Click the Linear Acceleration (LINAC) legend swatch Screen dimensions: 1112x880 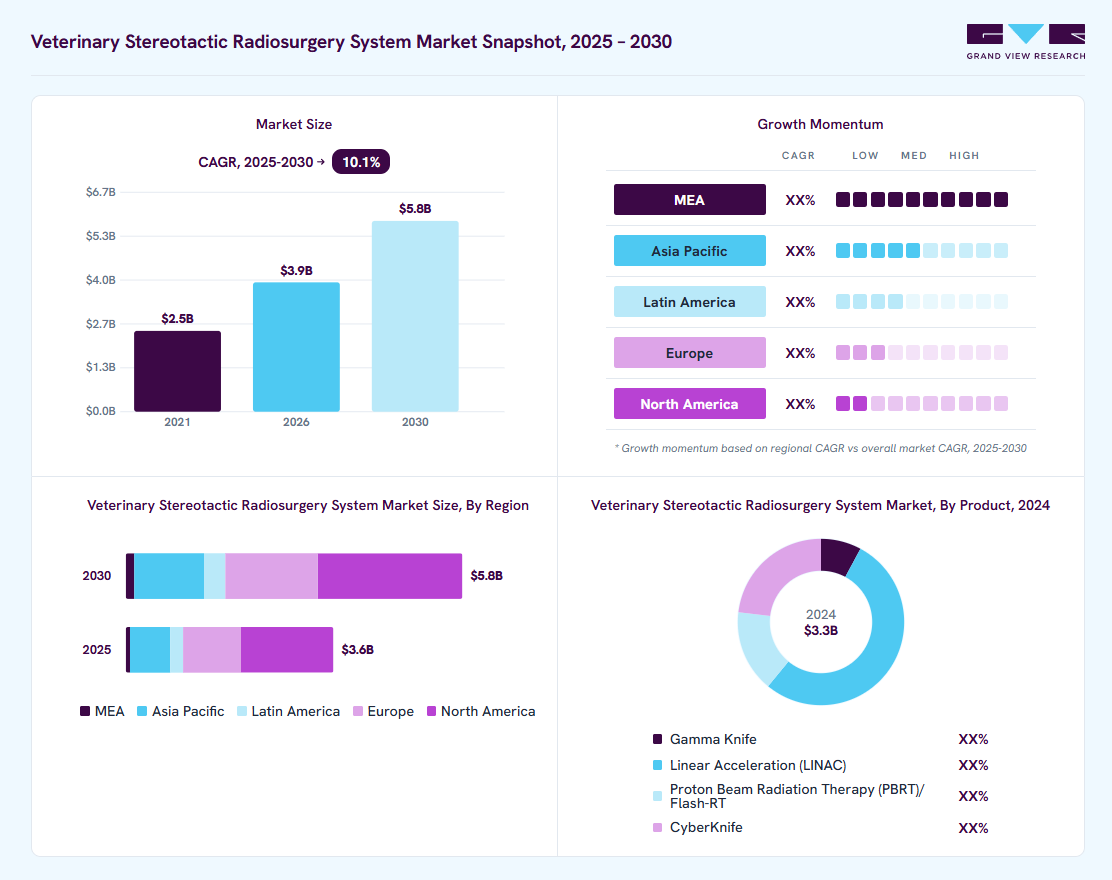(657, 765)
